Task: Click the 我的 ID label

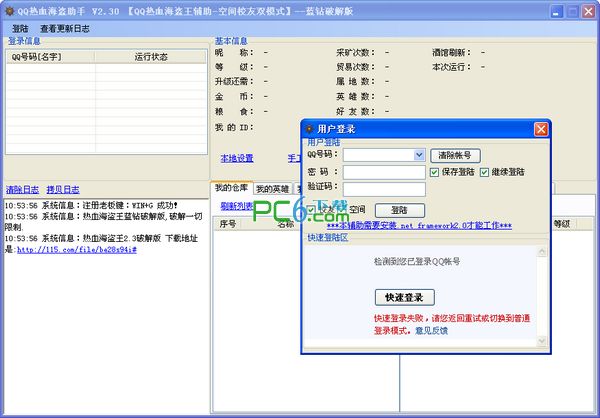Action: pos(234,127)
